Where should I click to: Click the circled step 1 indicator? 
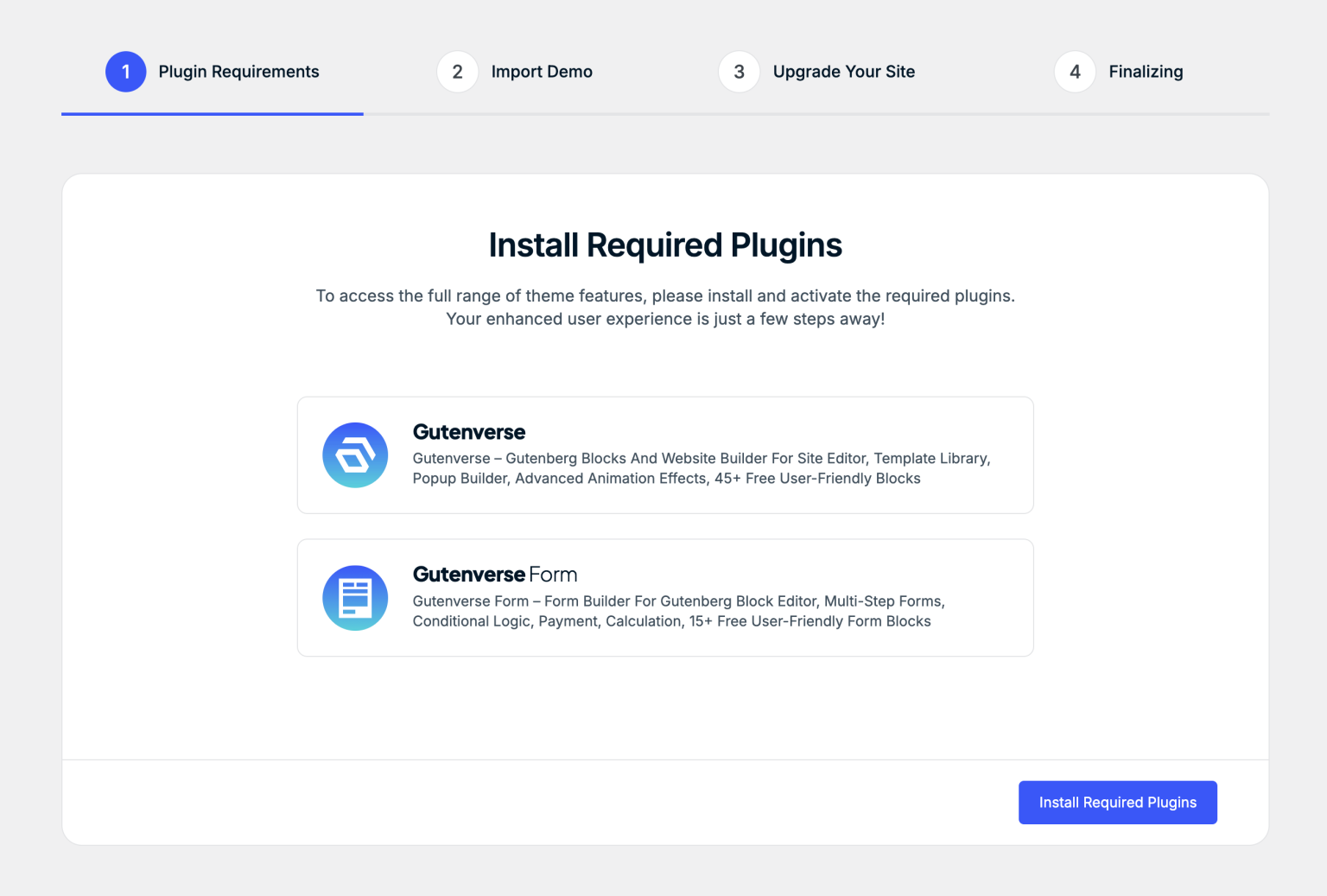click(x=125, y=72)
